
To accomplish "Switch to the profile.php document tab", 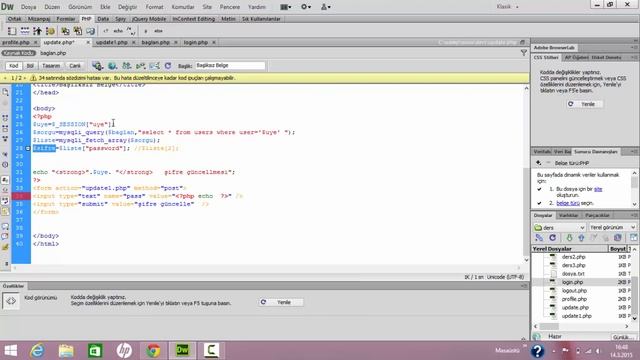I will pos(16,42).
